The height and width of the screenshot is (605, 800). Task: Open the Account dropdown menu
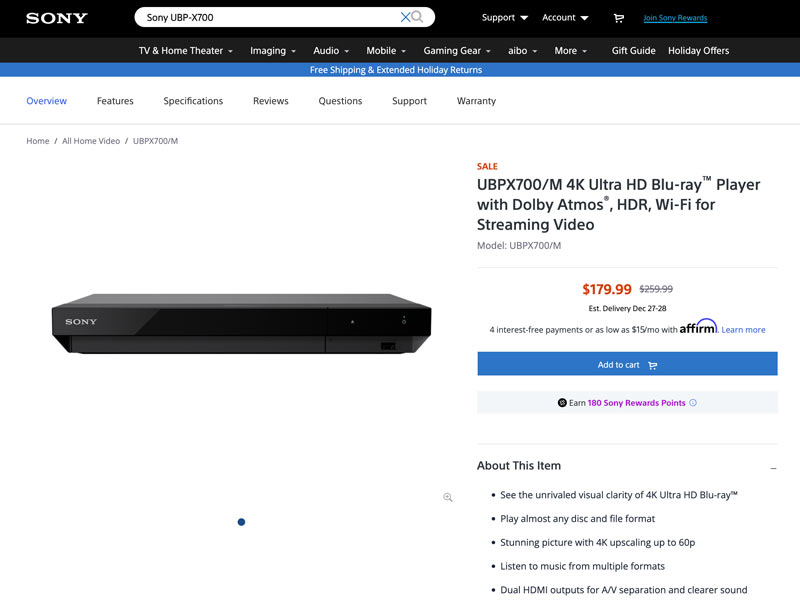pyautogui.click(x=563, y=17)
